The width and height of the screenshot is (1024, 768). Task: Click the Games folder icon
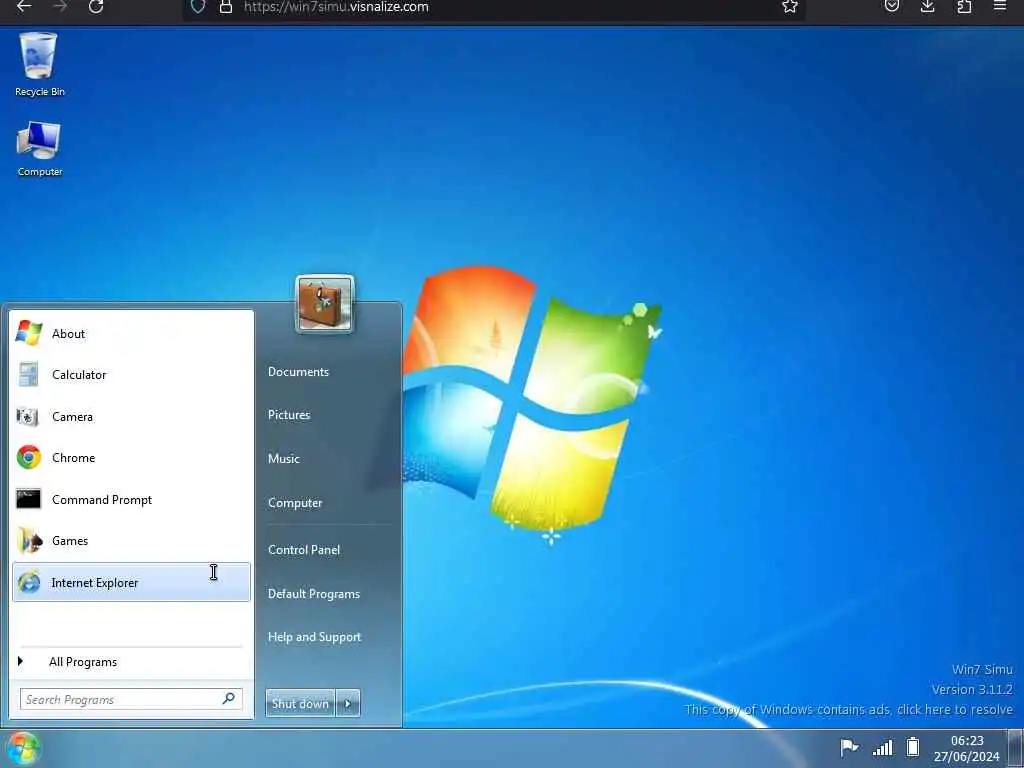coord(29,540)
